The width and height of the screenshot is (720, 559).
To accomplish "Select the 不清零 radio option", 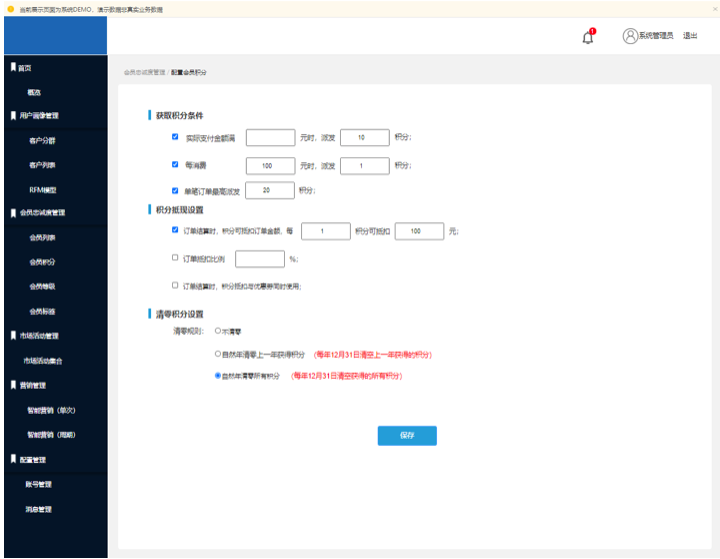I will pos(218,331).
